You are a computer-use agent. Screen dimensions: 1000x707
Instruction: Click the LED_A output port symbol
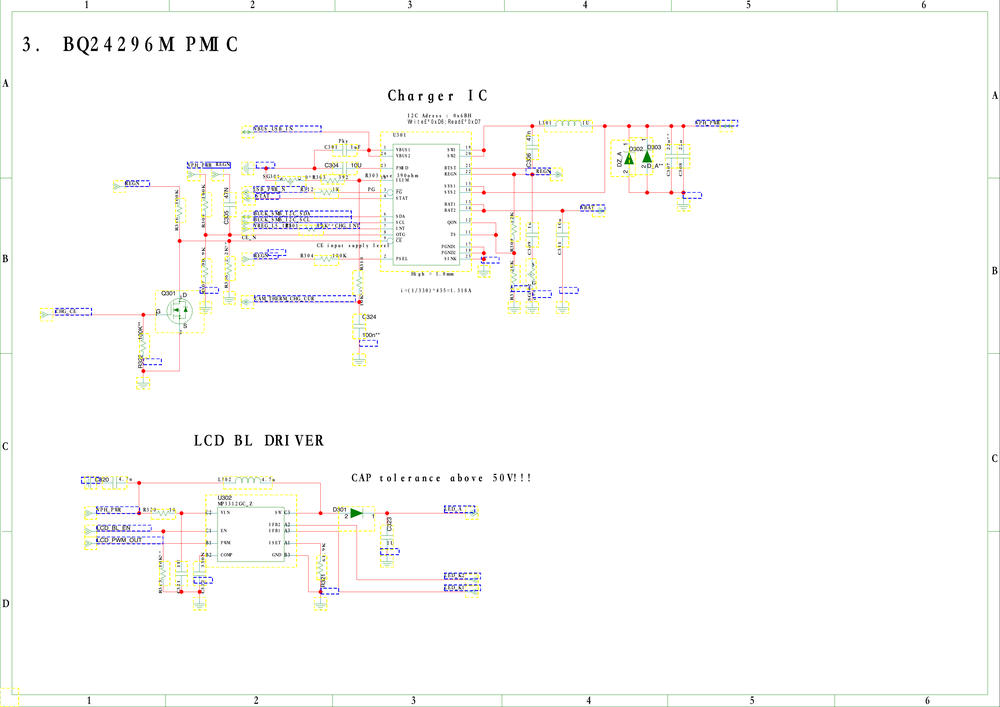[473, 513]
